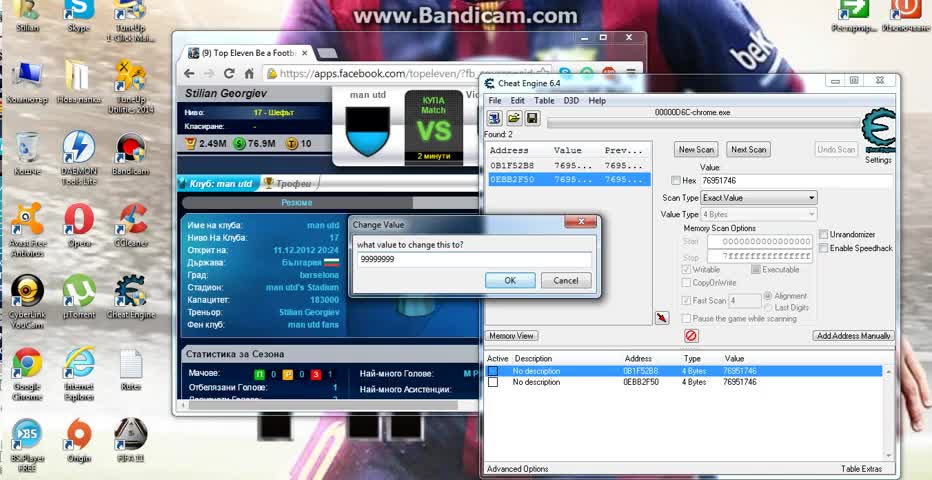The width and height of the screenshot is (932, 480).
Task: Click the scan Value field showing 76951746
Action: tap(796, 181)
